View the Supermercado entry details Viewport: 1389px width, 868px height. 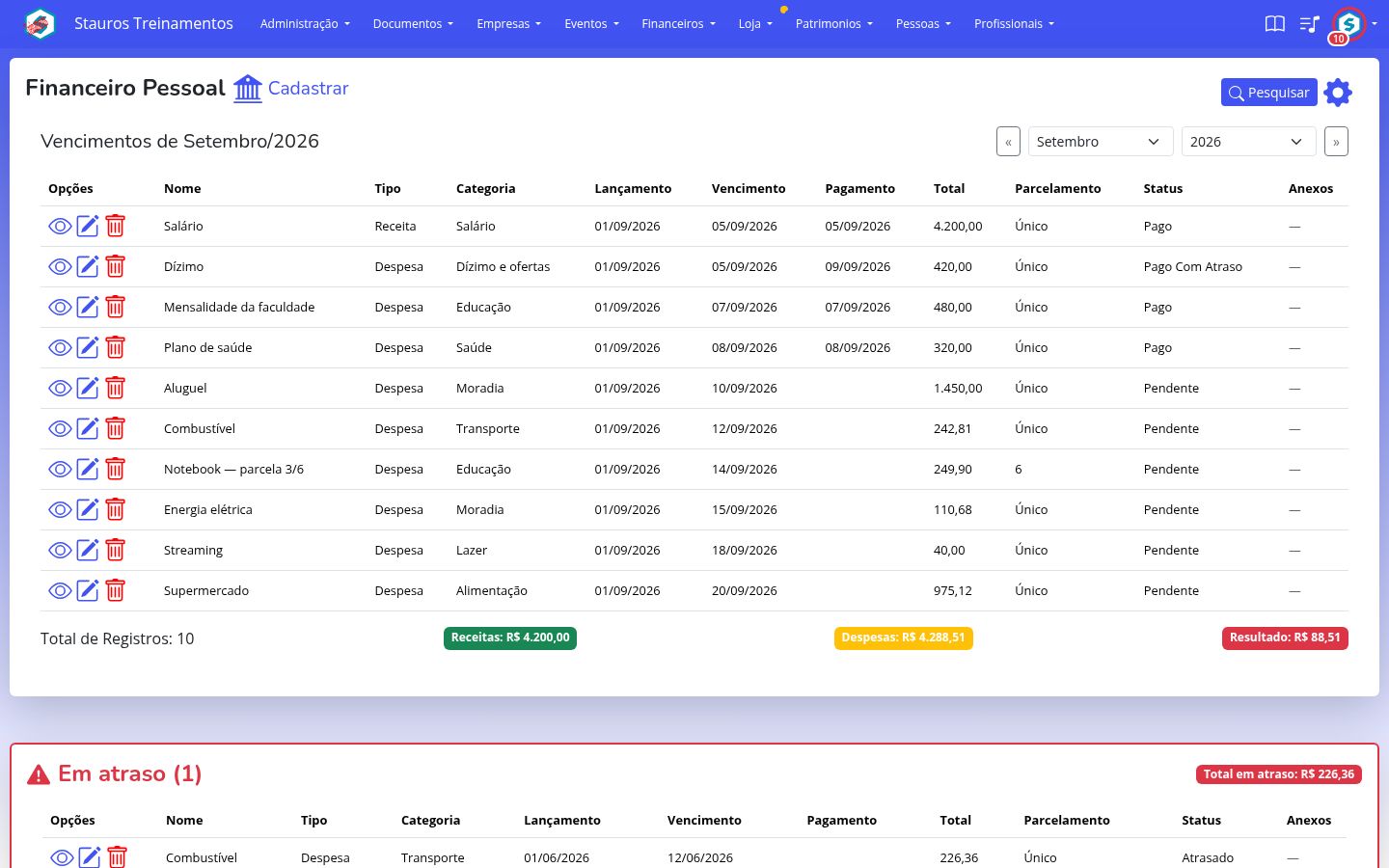(x=60, y=590)
